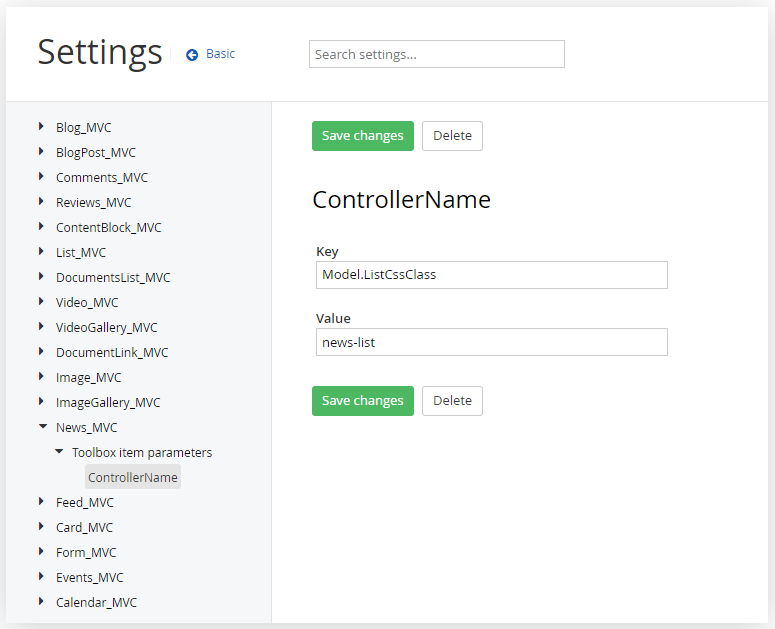
Task: Focus the Search settings field
Action: [x=436, y=54]
